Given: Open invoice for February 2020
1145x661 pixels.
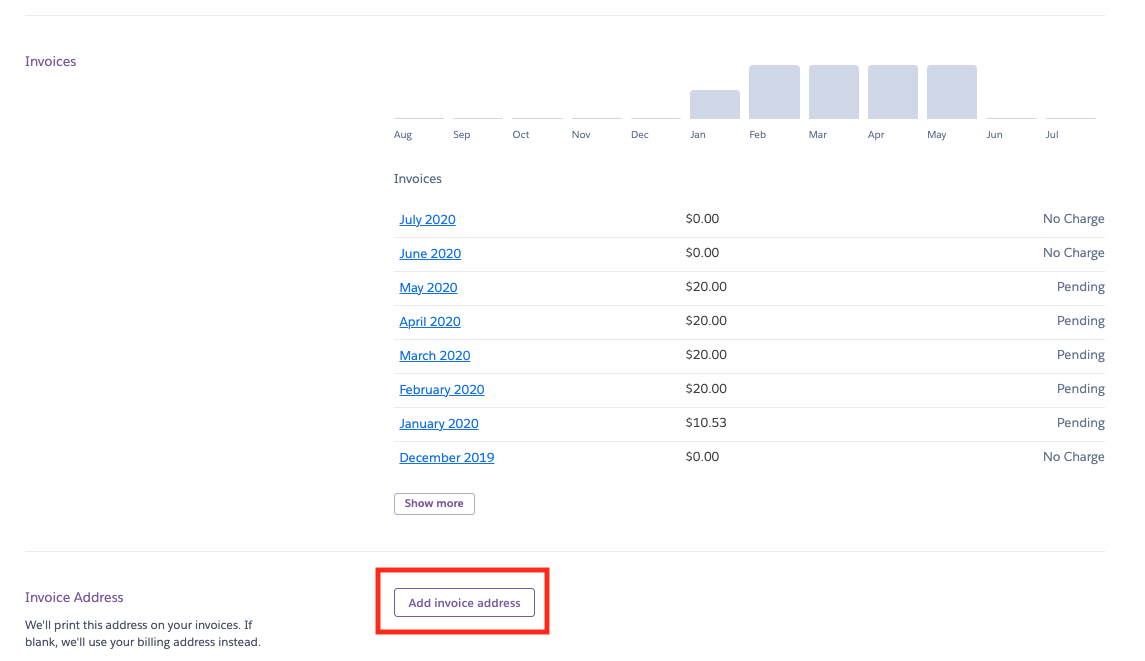Looking at the screenshot, I should click(x=441, y=390).
